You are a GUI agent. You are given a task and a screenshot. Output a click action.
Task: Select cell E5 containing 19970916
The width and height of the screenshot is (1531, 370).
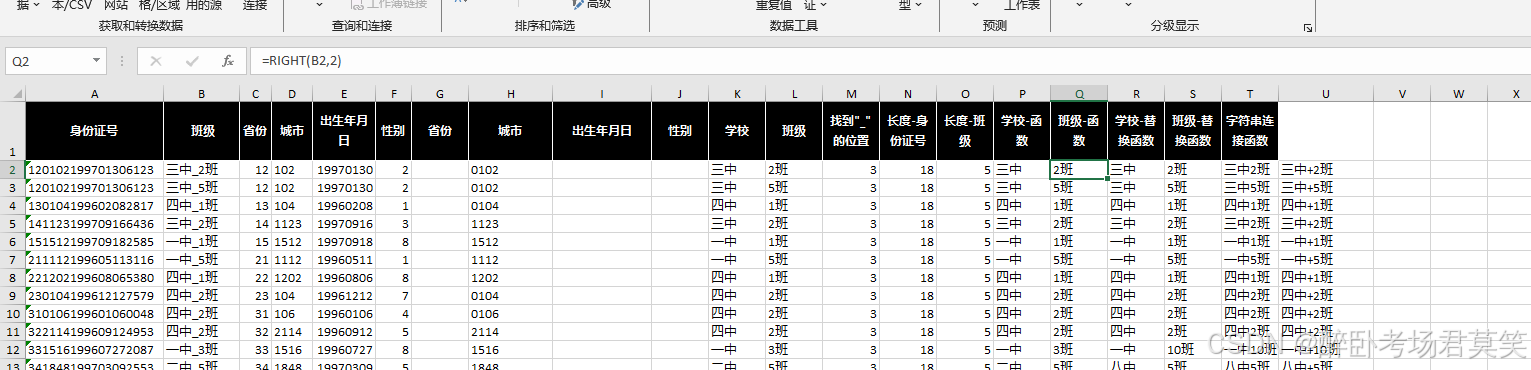click(344, 224)
